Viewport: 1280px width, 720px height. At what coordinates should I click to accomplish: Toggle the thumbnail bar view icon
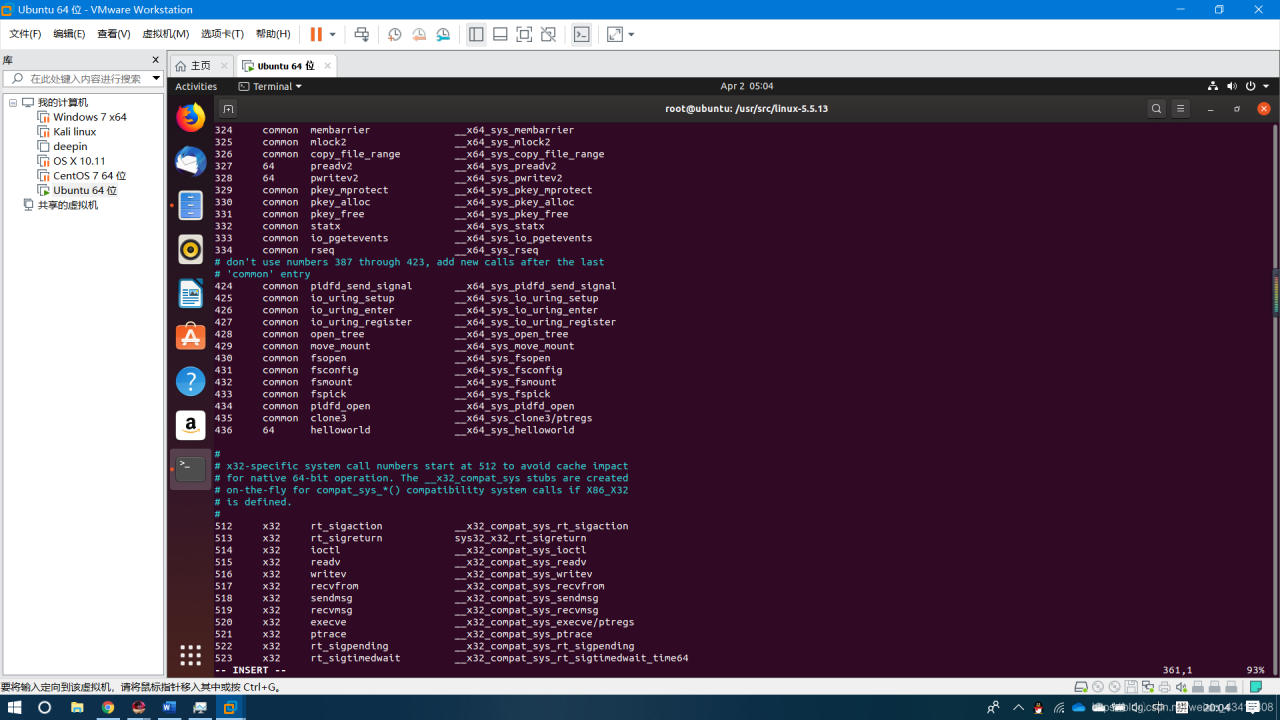(x=500, y=34)
